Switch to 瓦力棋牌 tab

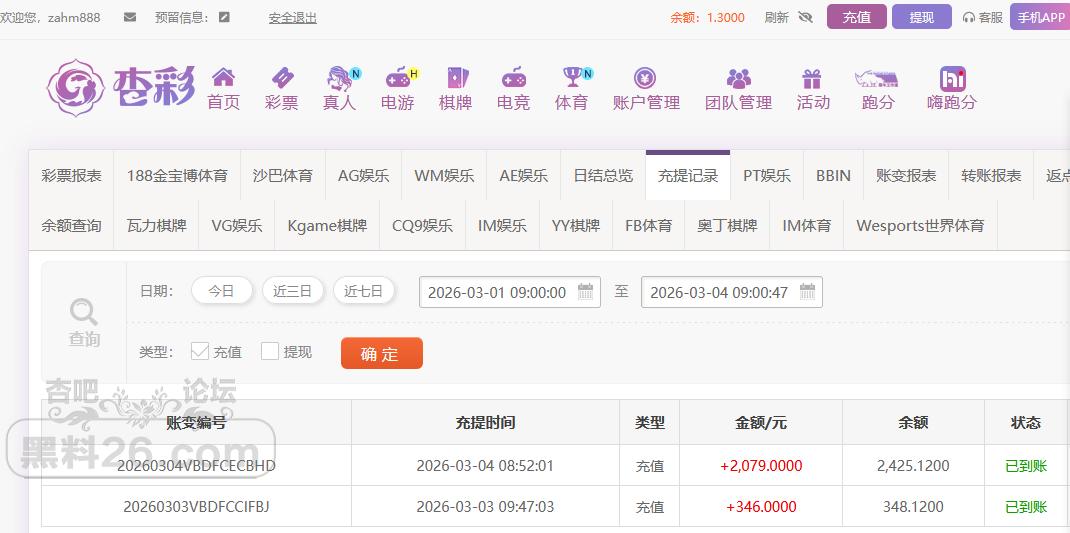click(x=156, y=225)
